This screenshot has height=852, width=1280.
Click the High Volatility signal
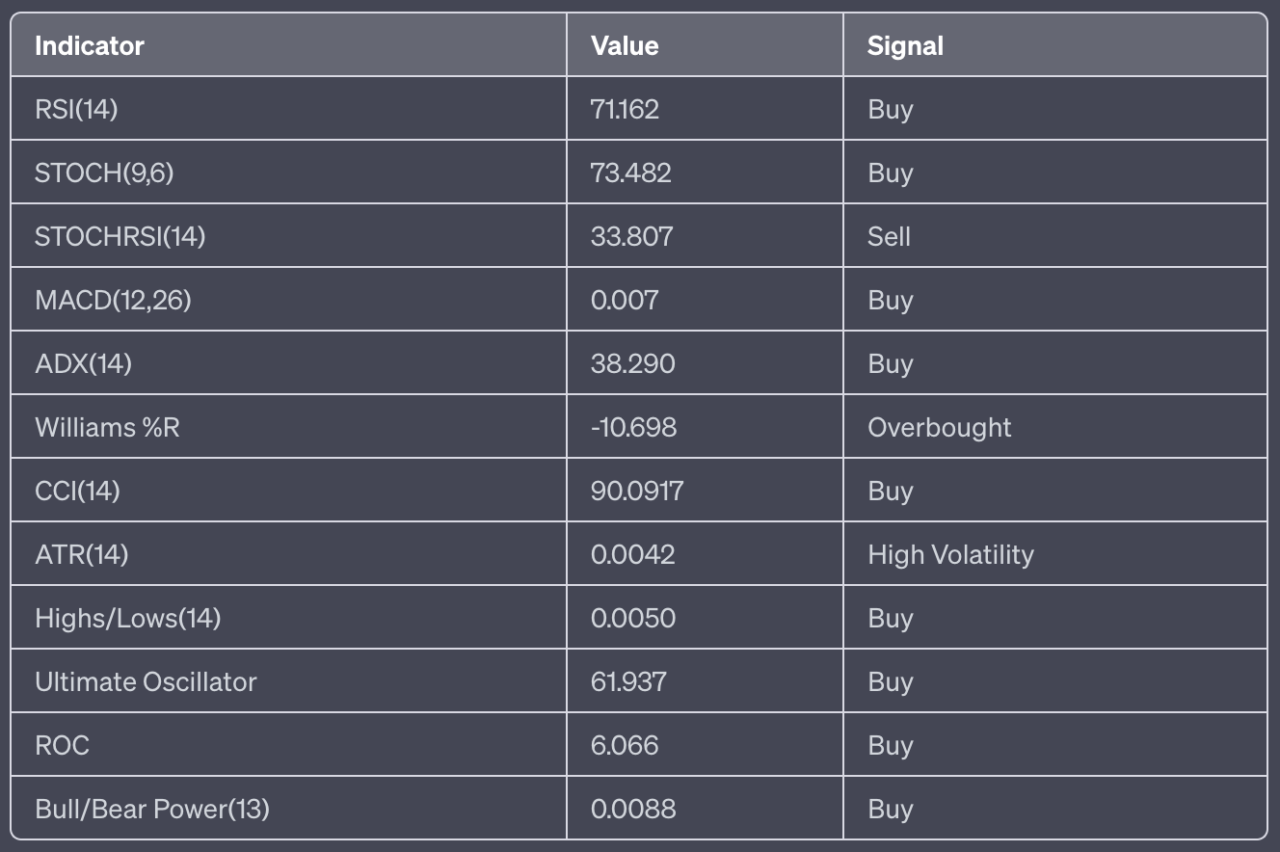click(950, 555)
